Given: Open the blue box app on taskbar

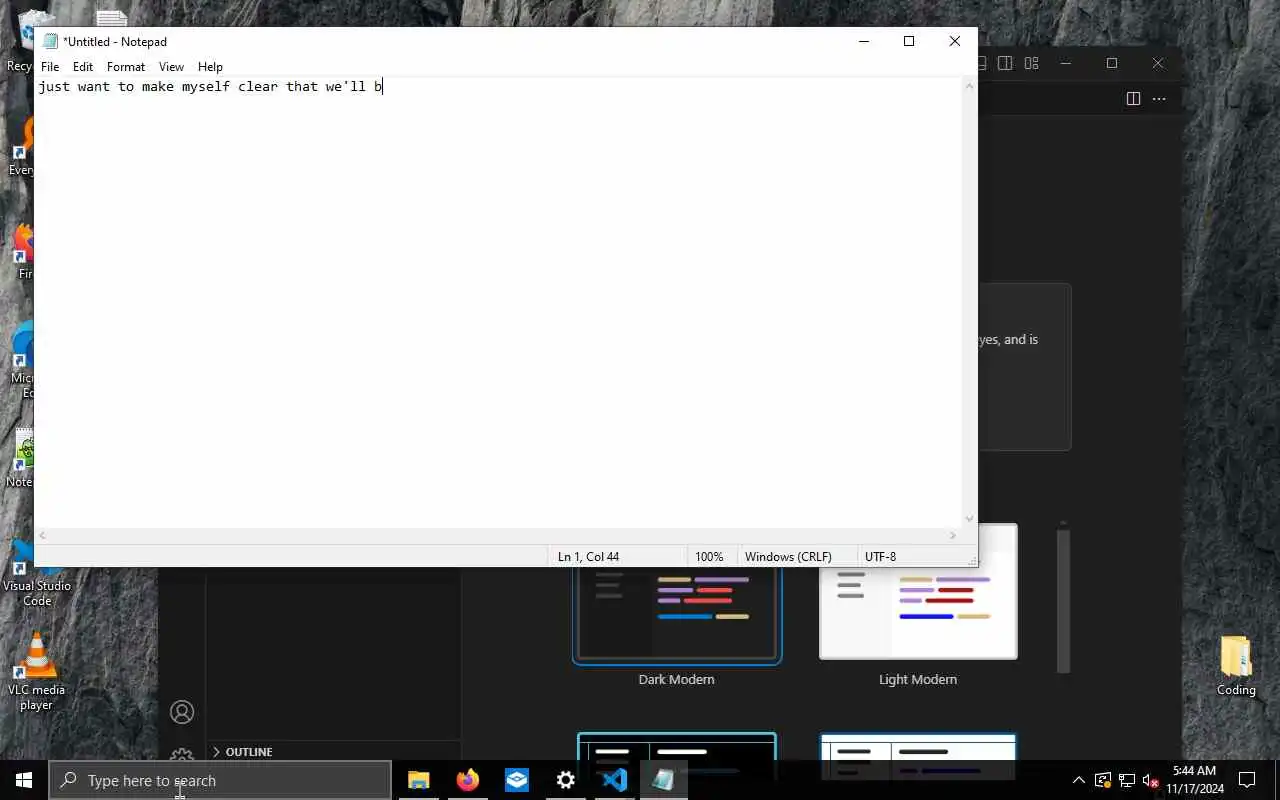Looking at the screenshot, I should [x=516, y=780].
